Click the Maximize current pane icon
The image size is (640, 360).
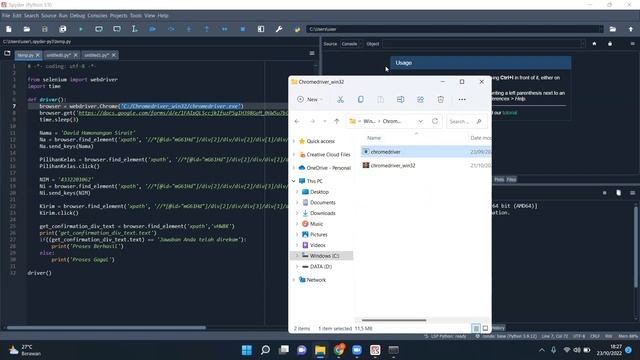click(x=261, y=29)
